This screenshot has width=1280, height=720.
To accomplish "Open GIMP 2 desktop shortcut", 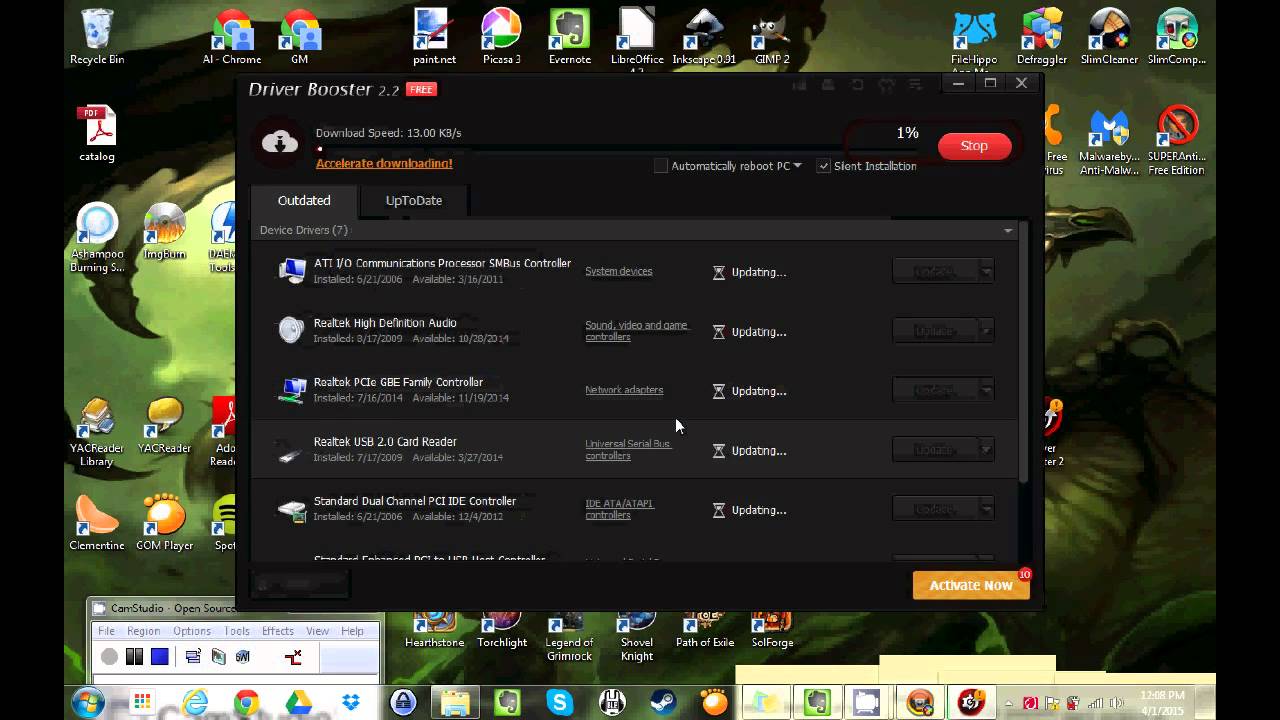I will click(771, 37).
